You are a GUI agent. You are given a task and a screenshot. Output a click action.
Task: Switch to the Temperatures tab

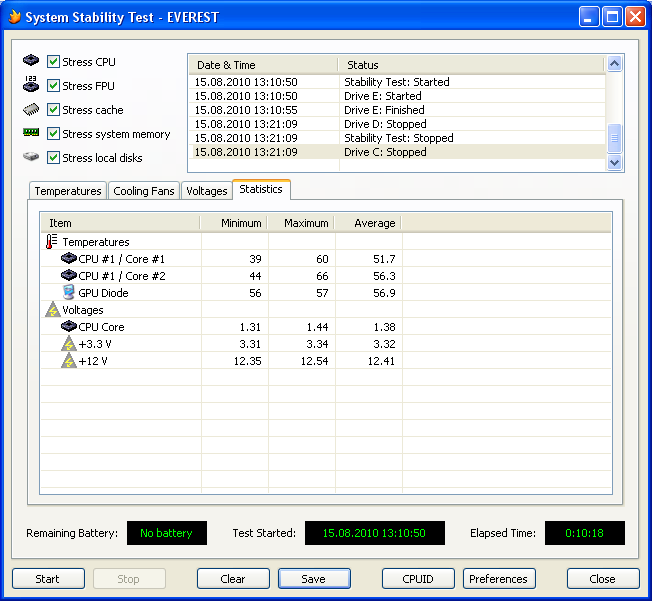[x=68, y=191]
